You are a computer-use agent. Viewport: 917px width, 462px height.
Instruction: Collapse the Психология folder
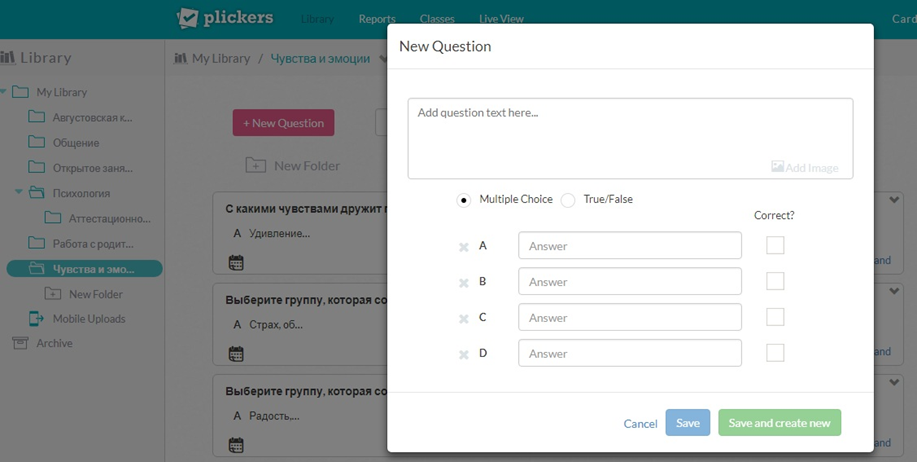pyautogui.click(x=19, y=193)
